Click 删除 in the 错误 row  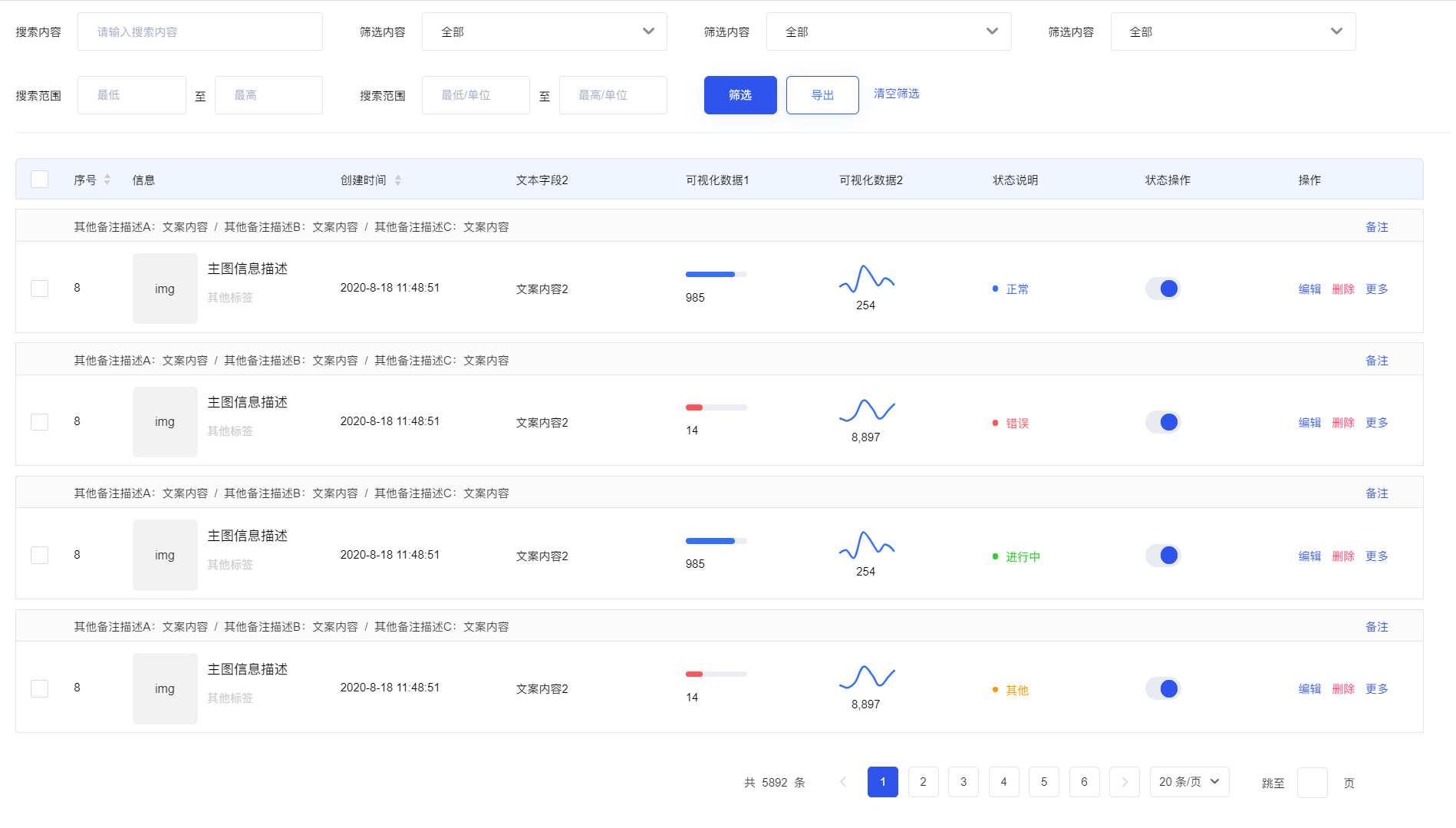coord(1343,423)
